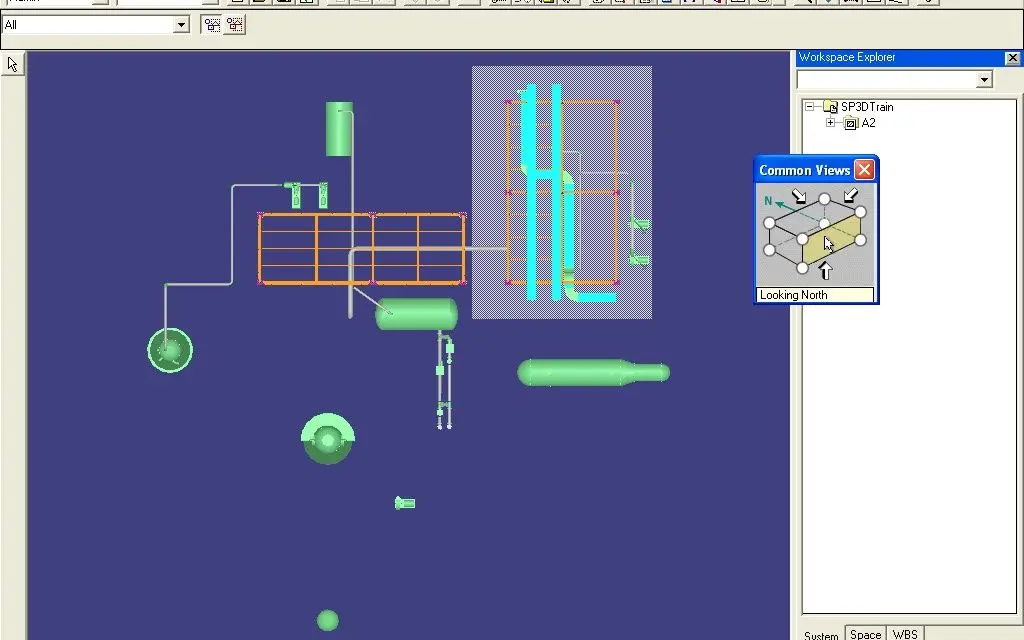Click the A2 system icon in the tree
The width and height of the screenshot is (1024, 640).
850,123
